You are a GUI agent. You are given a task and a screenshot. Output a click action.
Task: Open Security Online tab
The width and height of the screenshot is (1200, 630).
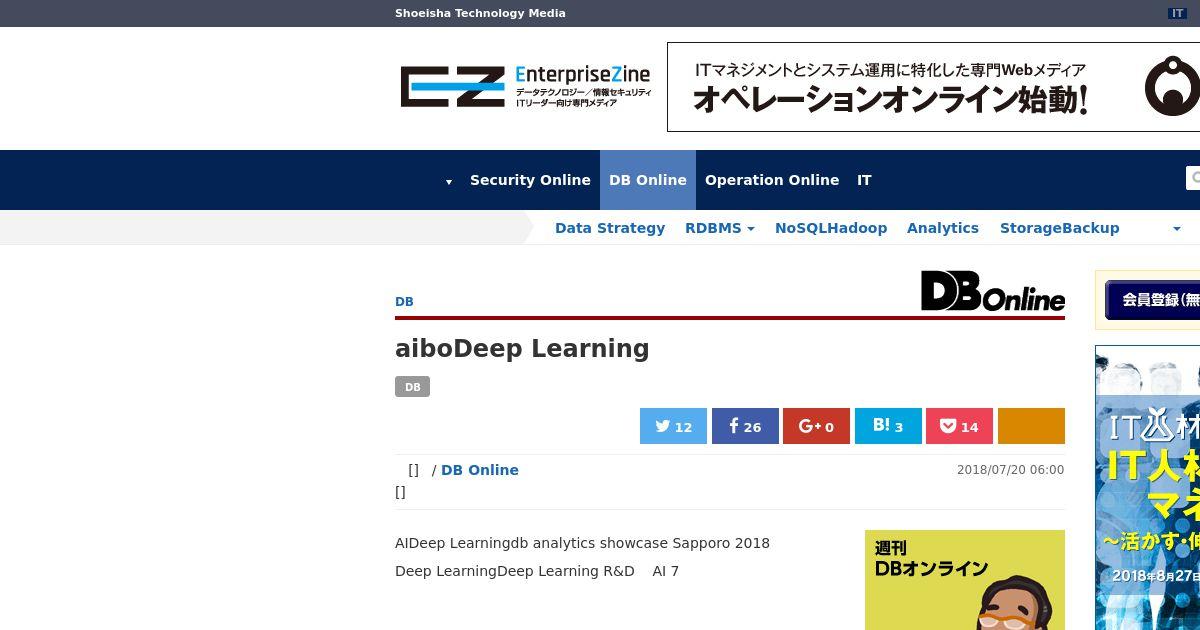(530, 180)
